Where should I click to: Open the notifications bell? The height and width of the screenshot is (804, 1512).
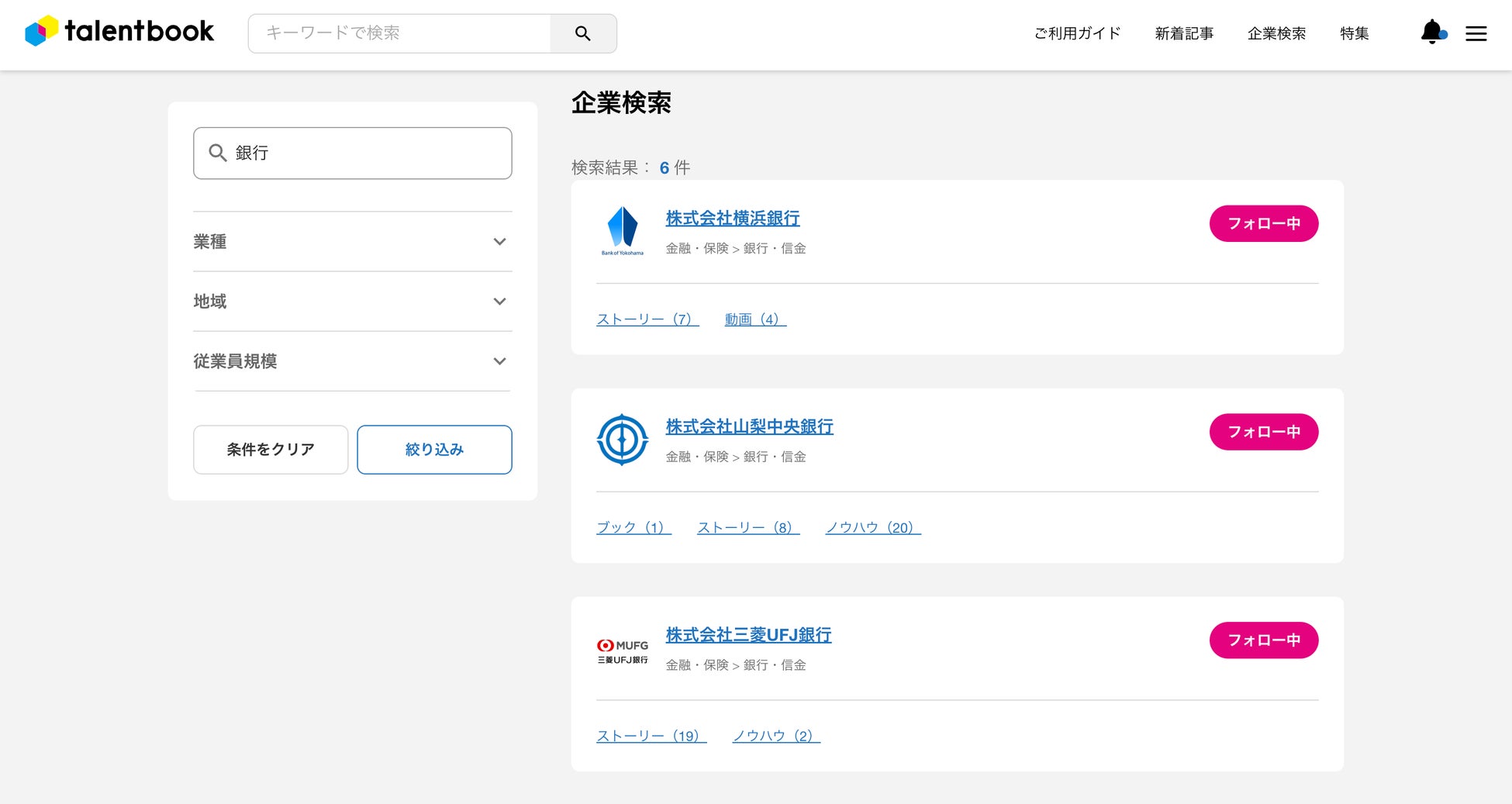(1432, 33)
